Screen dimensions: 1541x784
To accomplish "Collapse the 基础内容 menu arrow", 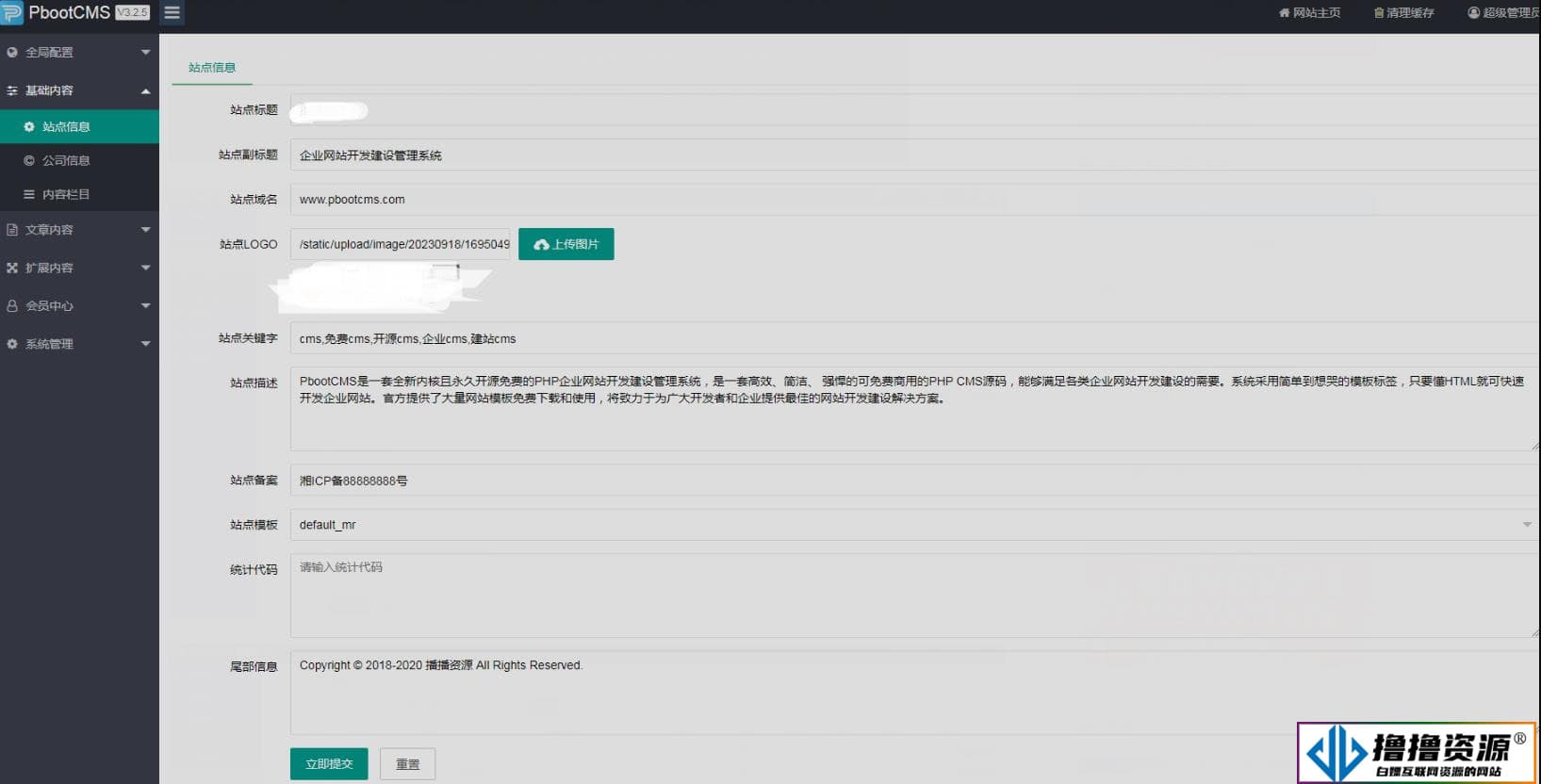I will pos(145,90).
